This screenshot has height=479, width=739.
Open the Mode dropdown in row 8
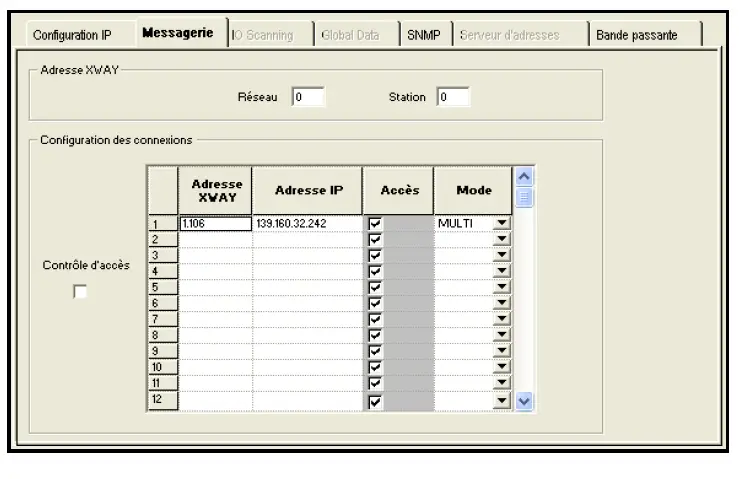(502, 335)
